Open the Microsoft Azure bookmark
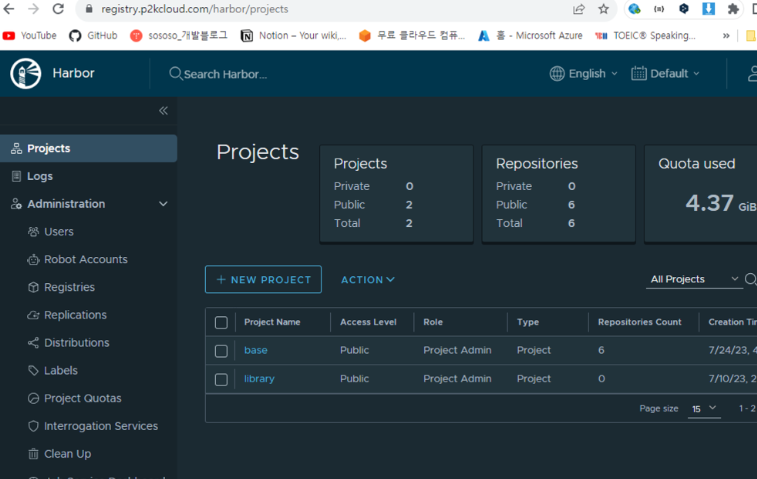757x479 pixels. pos(530,36)
